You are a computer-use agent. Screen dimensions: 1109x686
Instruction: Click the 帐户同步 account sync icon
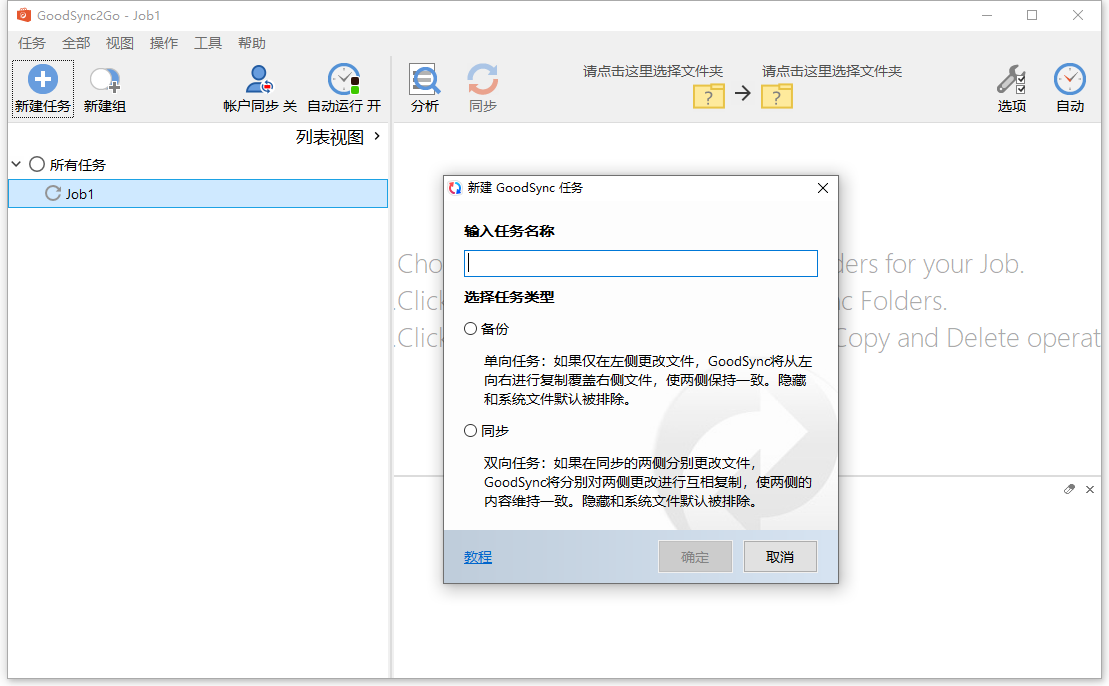tap(258, 79)
